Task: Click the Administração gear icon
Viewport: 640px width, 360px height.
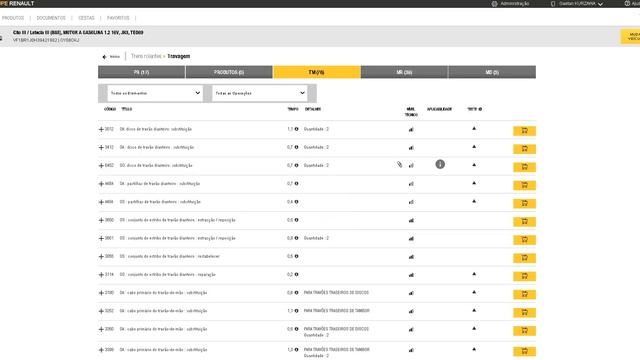Action: [x=494, y=4]
